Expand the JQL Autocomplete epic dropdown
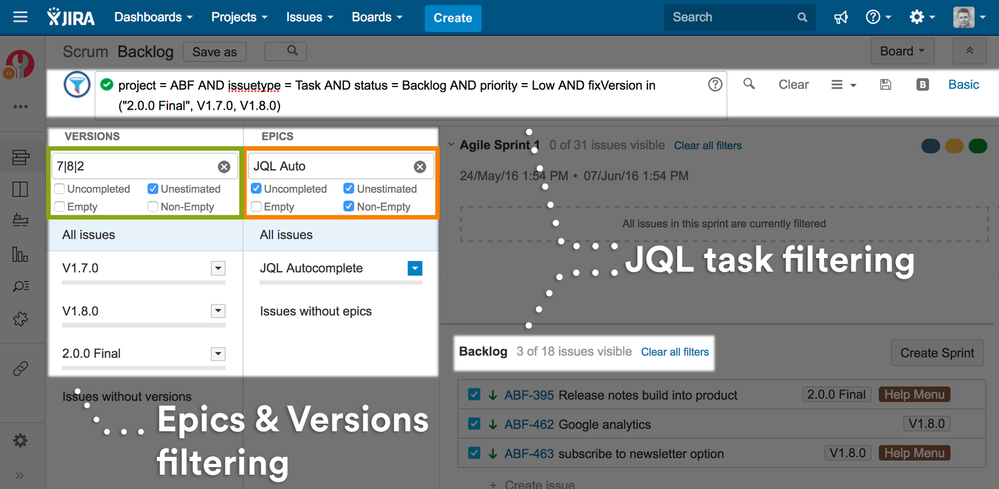The width and height of the screenshot is (999, 489). pos(415,269)
